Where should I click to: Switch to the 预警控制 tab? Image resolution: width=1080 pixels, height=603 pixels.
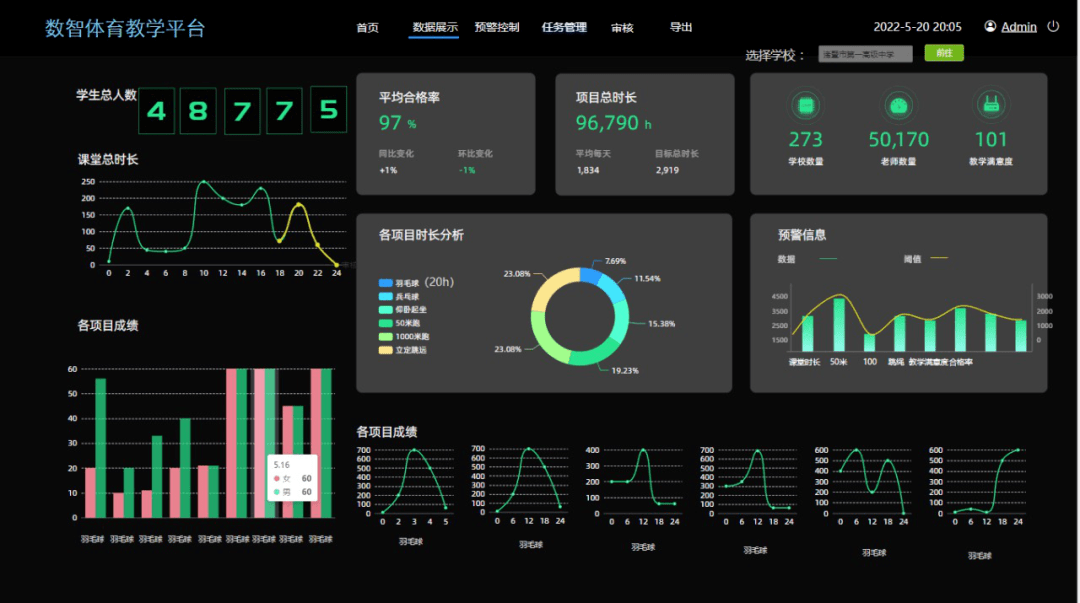(x=497, y=27)
